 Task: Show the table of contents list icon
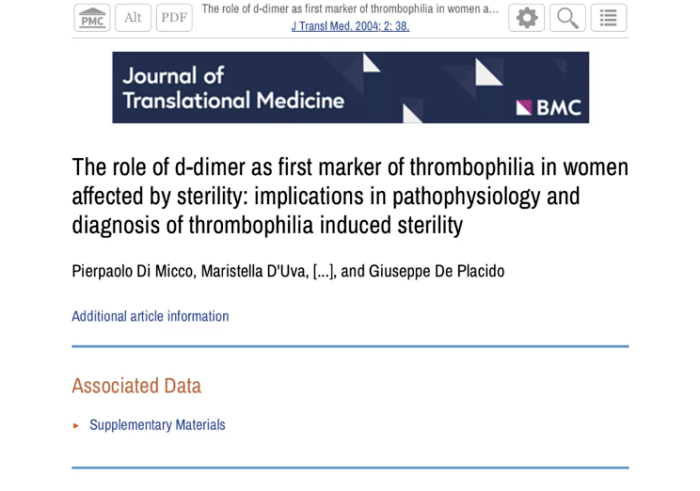click(x=609, y=18)
